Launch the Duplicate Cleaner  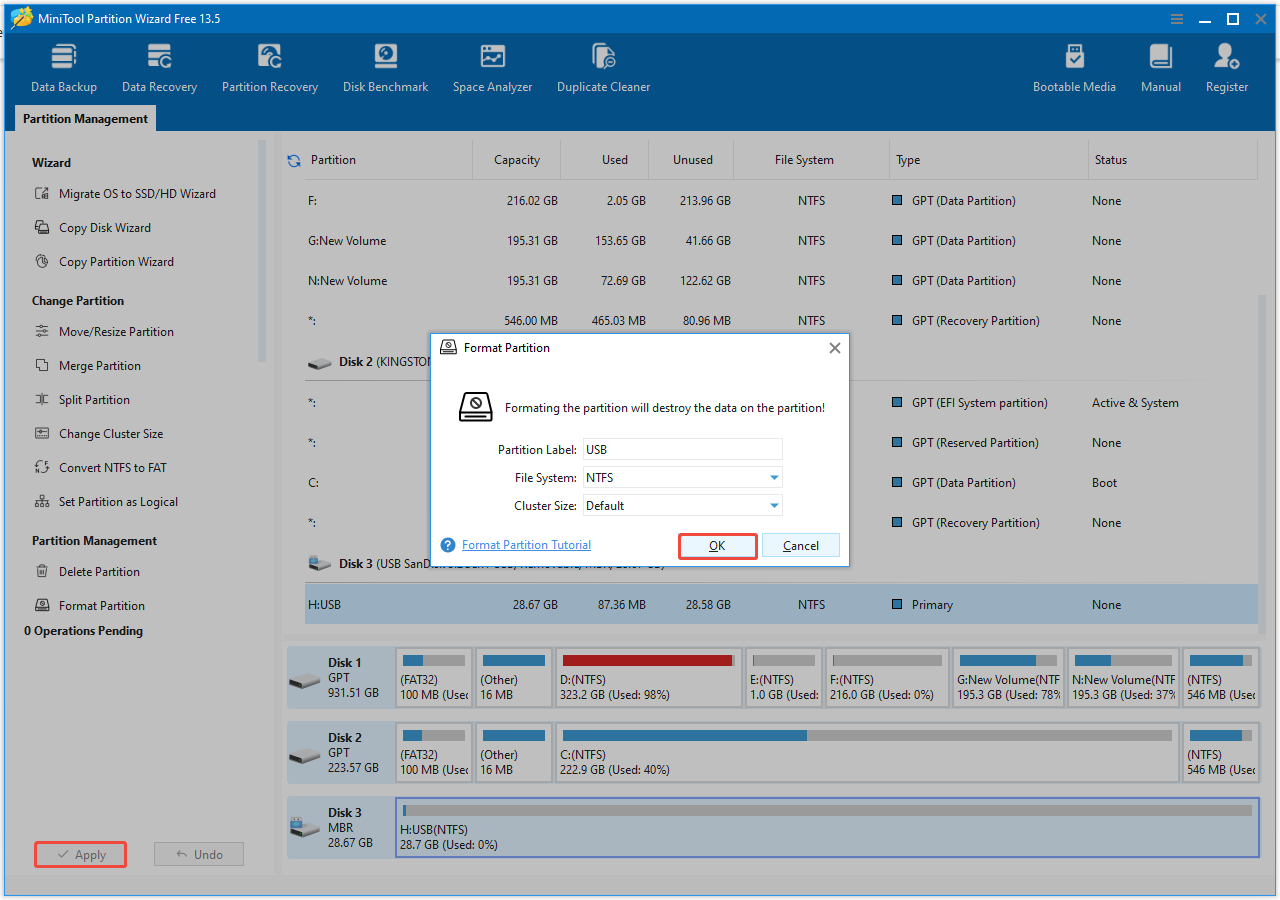(603, 66)
